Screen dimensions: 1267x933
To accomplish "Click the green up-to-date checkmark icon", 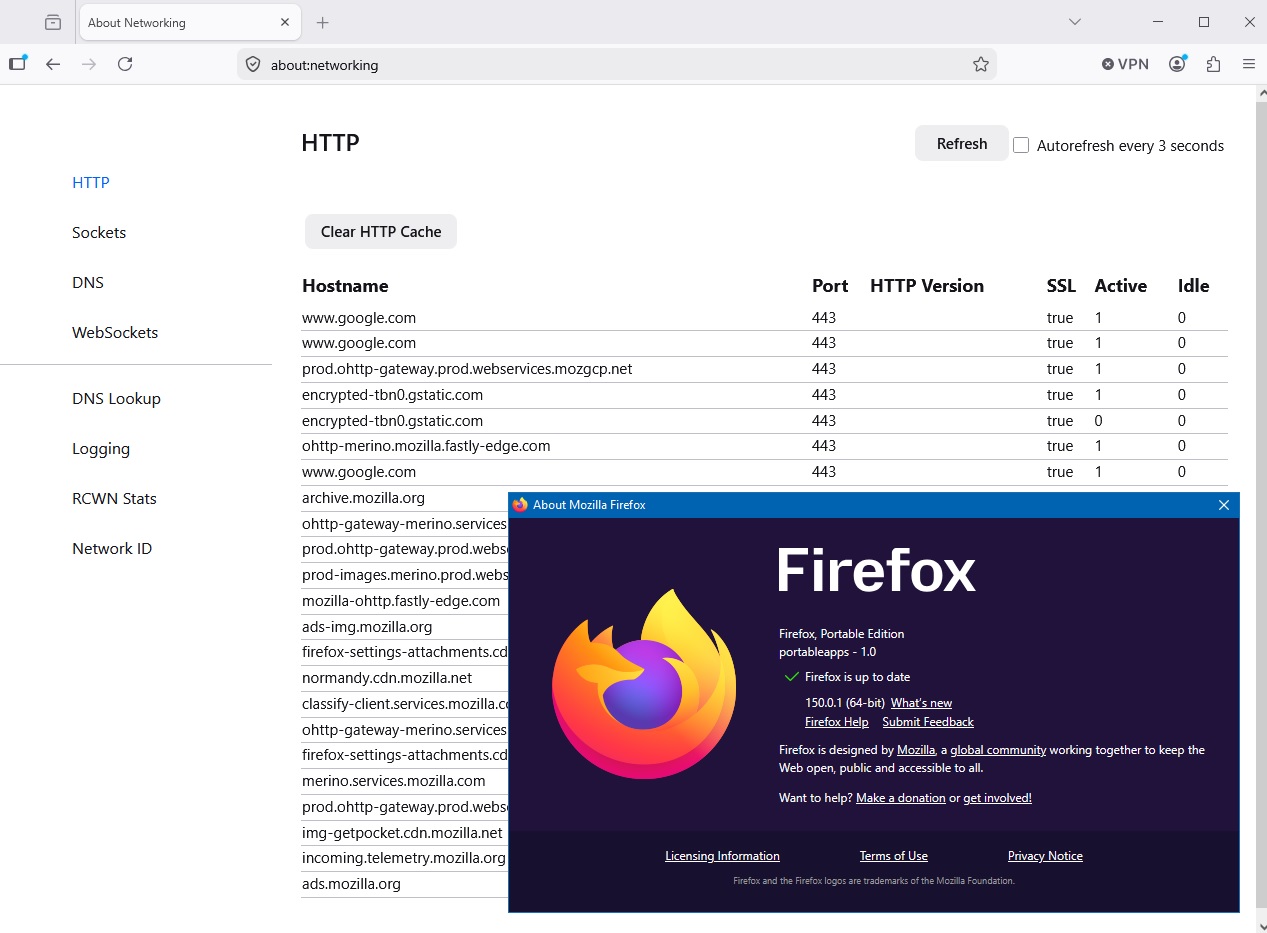I will tap(792, 677).
